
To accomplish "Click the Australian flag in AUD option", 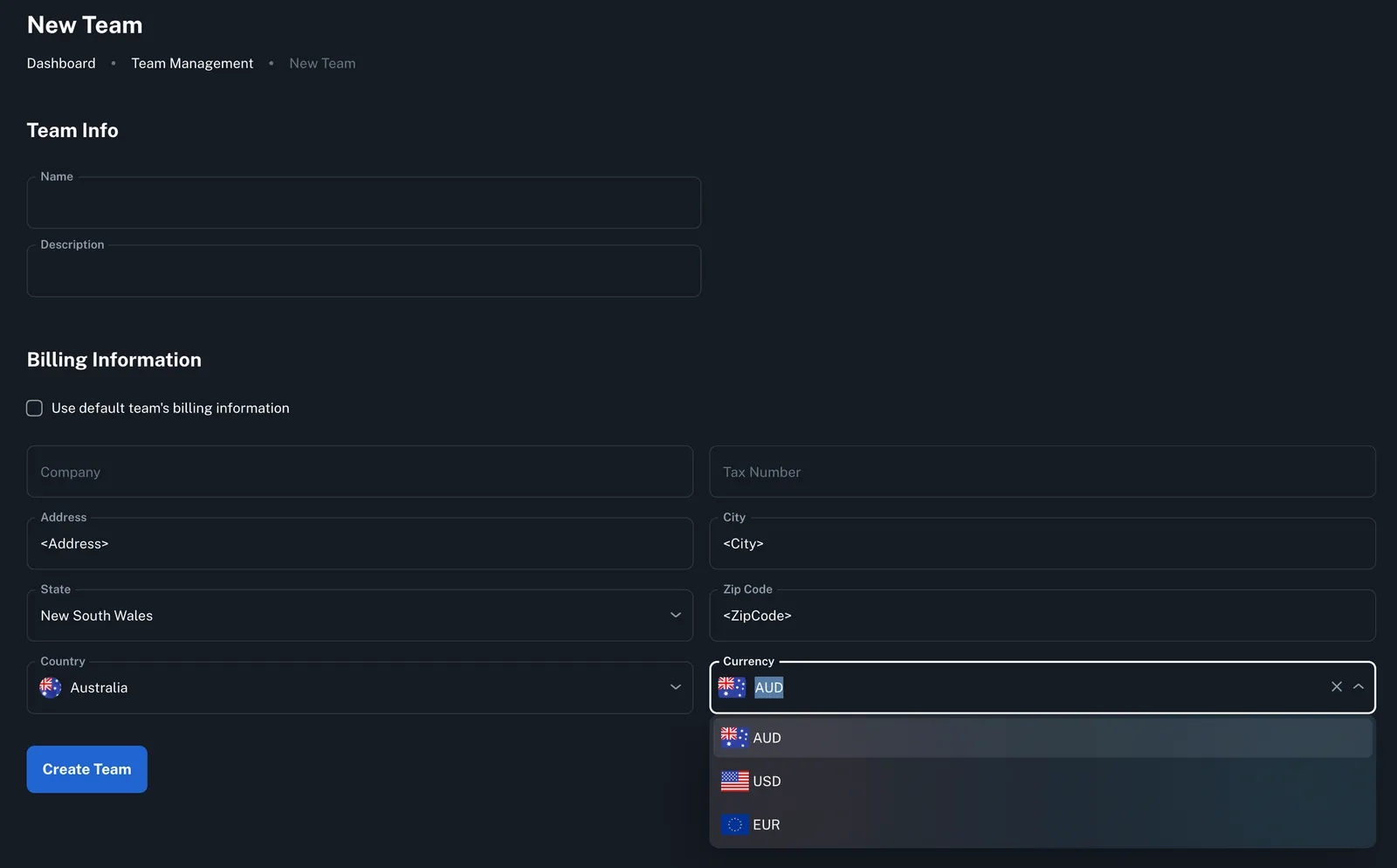I will [734, 738].
